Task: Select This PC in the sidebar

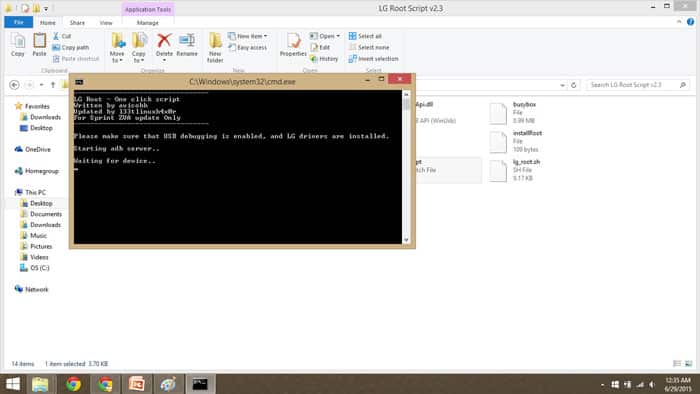Action: [x=30, y=192]
